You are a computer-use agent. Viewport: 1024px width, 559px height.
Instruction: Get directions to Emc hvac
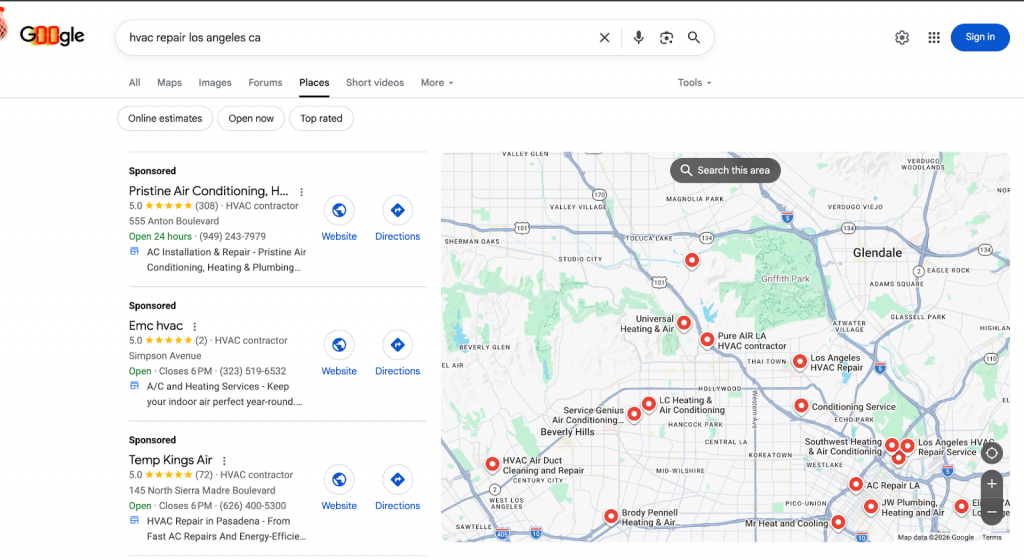[x=397, y=345]
